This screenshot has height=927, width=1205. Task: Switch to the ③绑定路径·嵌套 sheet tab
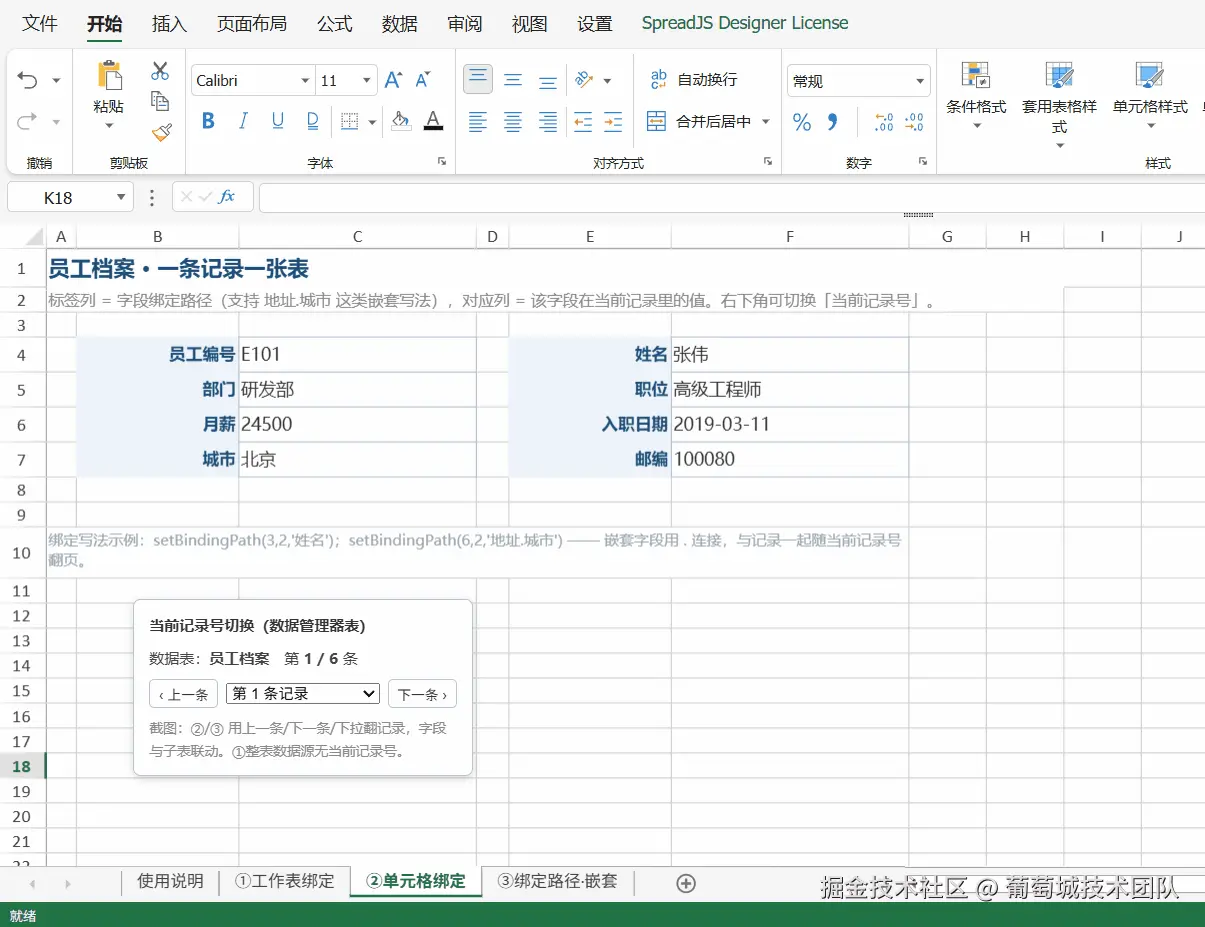pyautogui.click(x=557, y=881)
